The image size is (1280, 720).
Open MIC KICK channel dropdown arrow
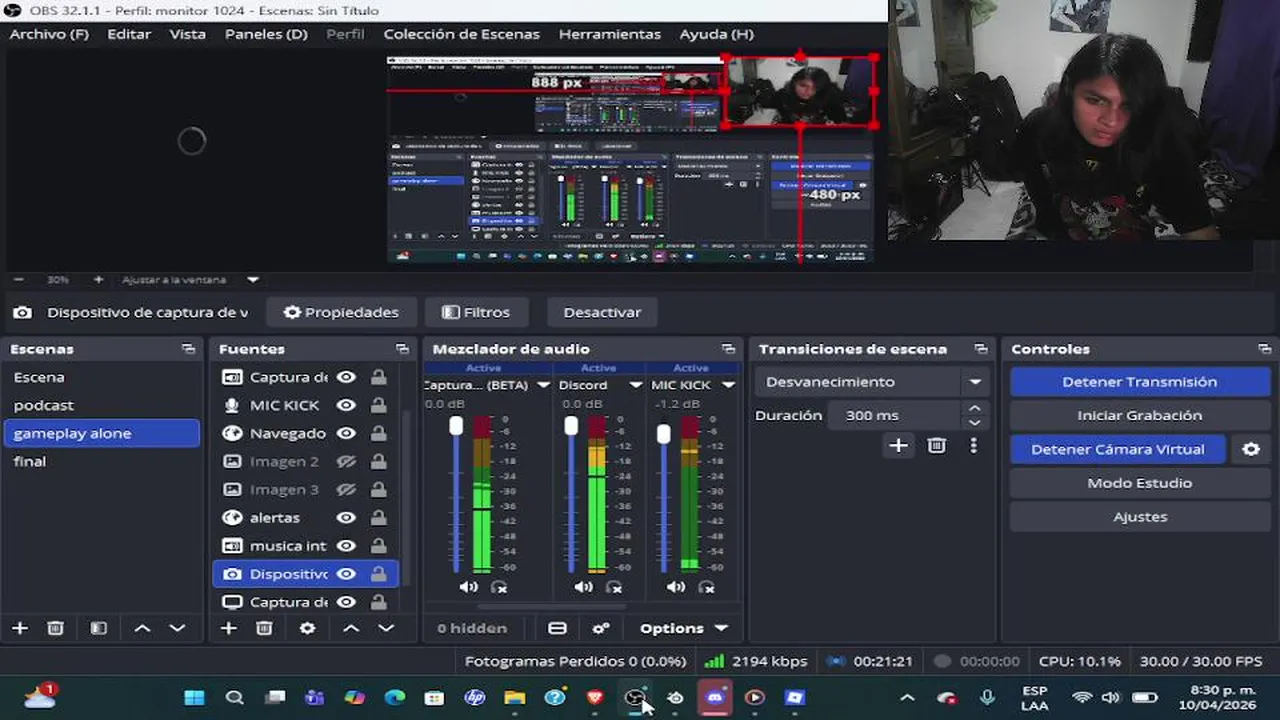tap(728, 385)
